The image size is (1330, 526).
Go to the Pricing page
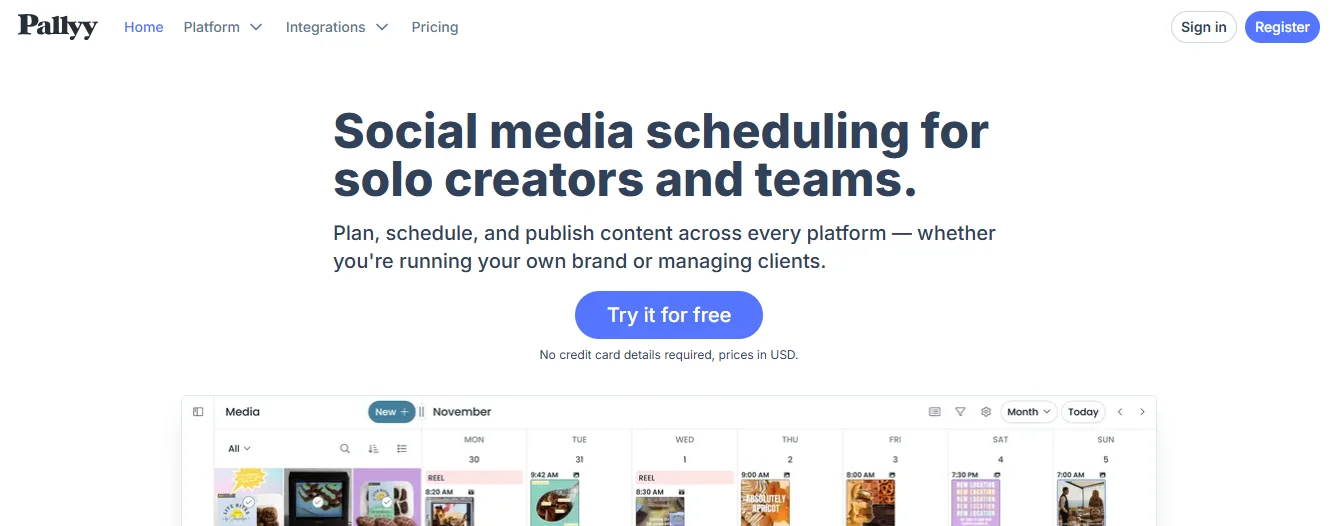[x=435, y=27]
